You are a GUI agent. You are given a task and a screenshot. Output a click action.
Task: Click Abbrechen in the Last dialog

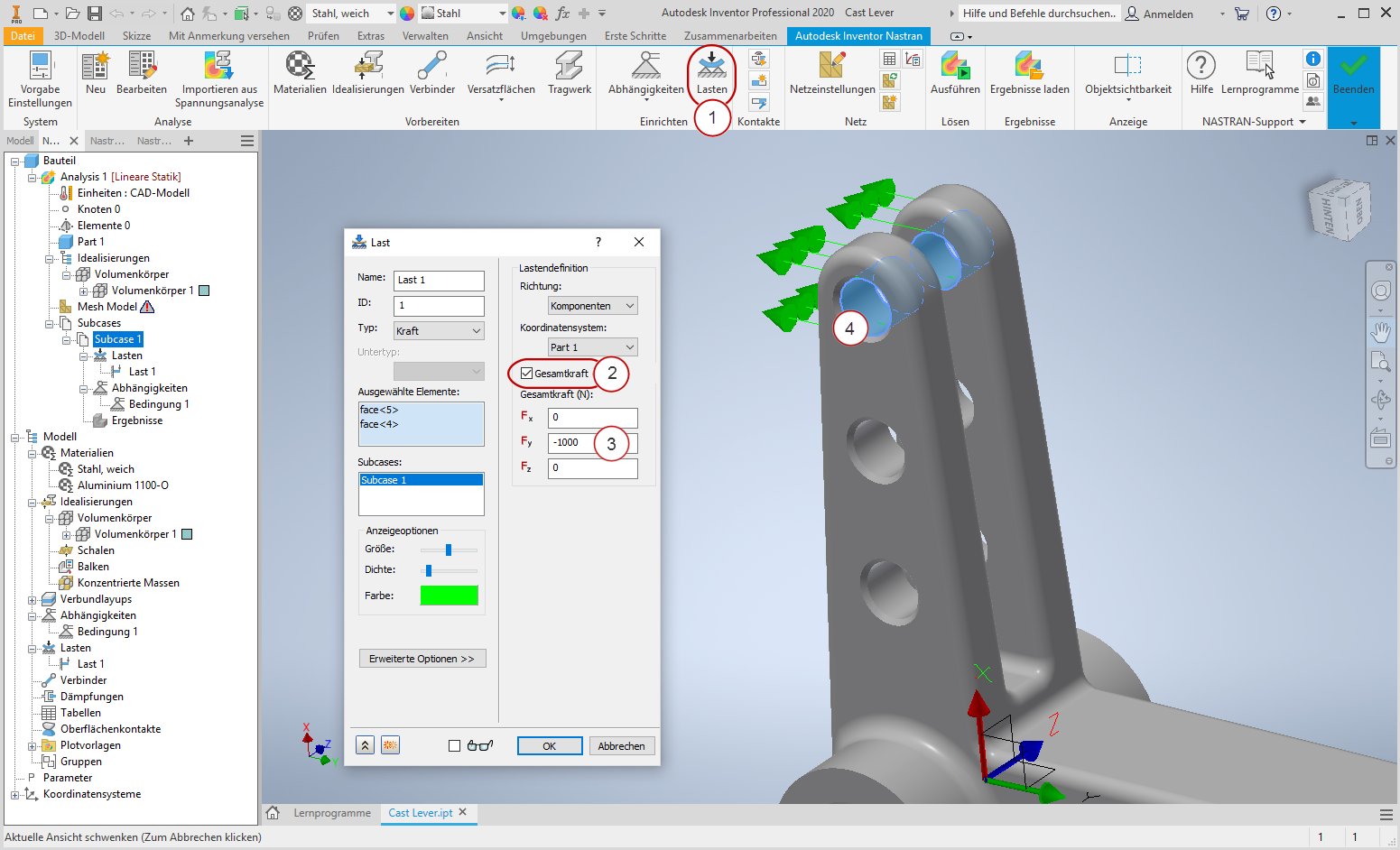pos(621,746)
